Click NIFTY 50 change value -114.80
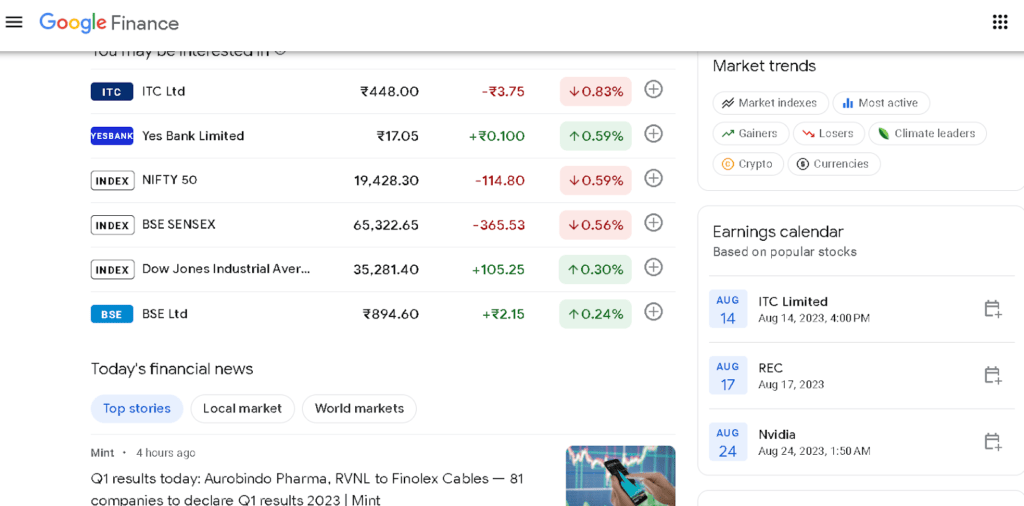The image size is (1024, 506). (x=500, y=181)
